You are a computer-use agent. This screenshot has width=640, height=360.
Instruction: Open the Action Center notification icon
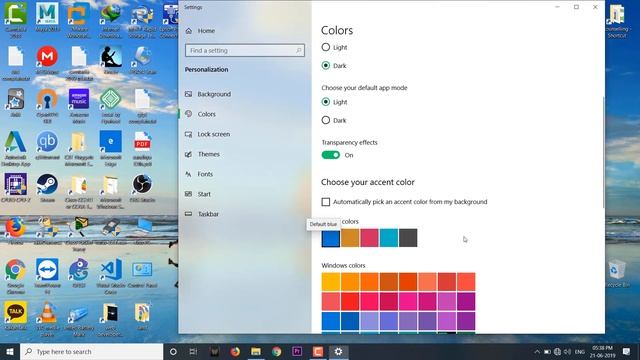point(627,351)
